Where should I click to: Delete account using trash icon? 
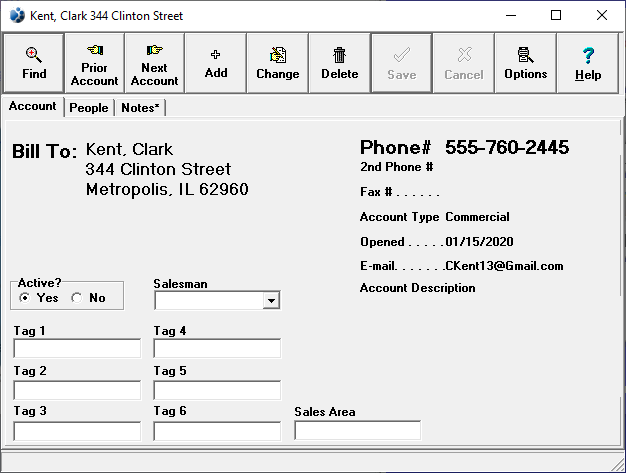pyautogui.click(x=339, y=63)
